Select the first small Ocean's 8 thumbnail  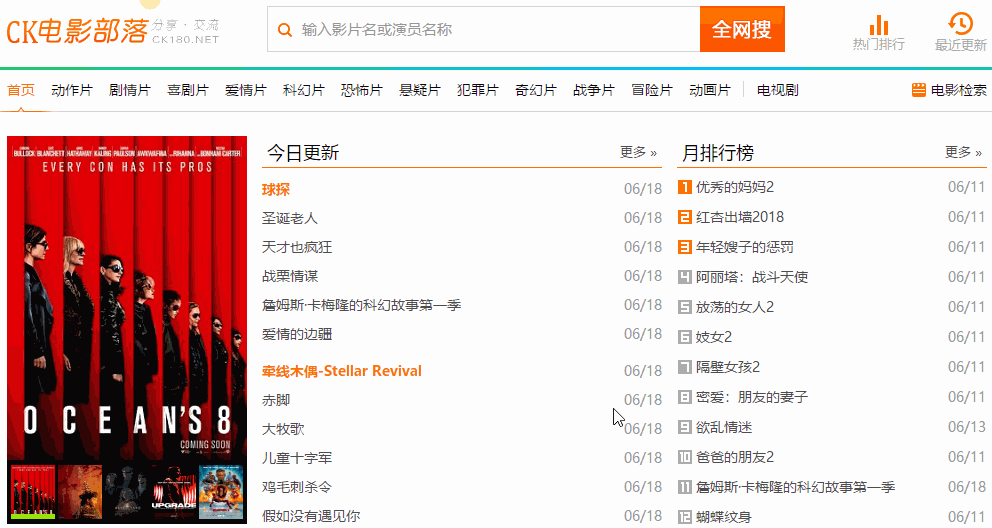33,492
